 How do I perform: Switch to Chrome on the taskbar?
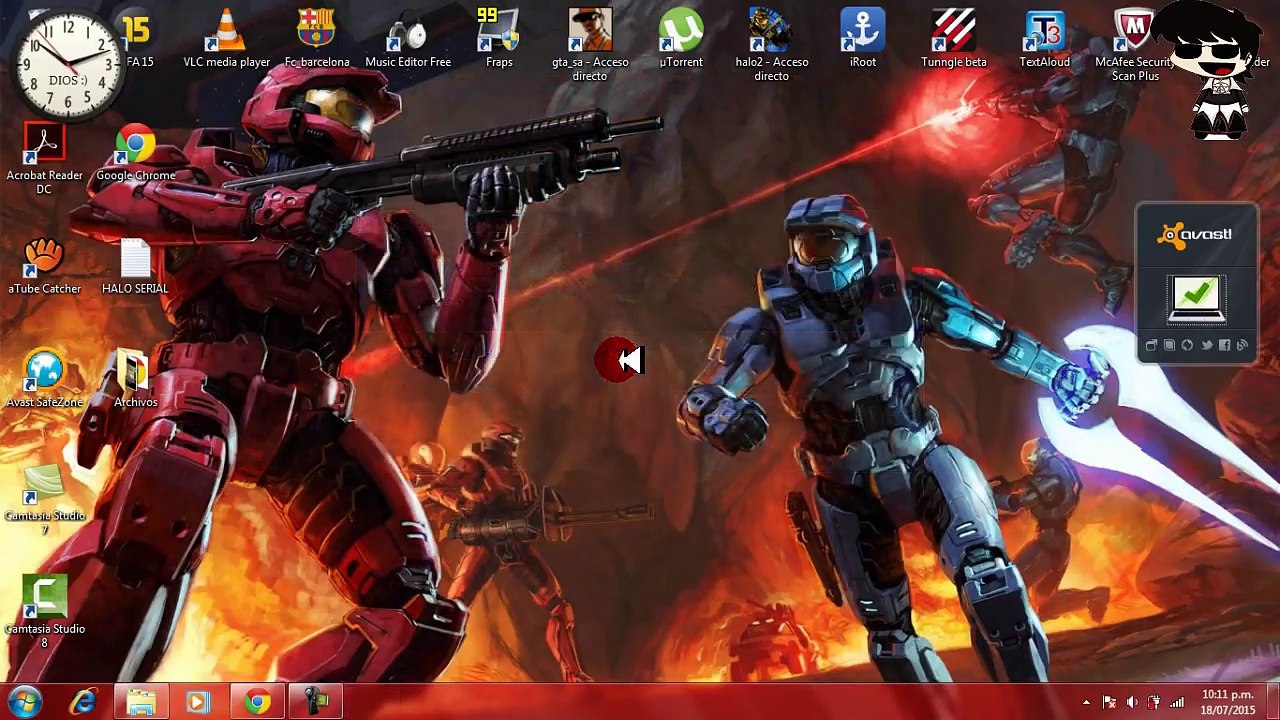[x=258, y=703]
